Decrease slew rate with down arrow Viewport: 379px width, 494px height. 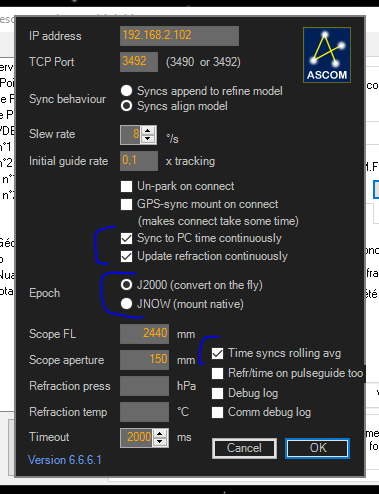coord(148,139)
